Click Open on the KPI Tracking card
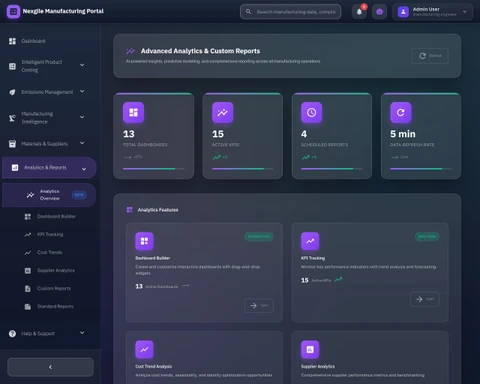This screenshot has width=480, height=384. click(425, 299)
